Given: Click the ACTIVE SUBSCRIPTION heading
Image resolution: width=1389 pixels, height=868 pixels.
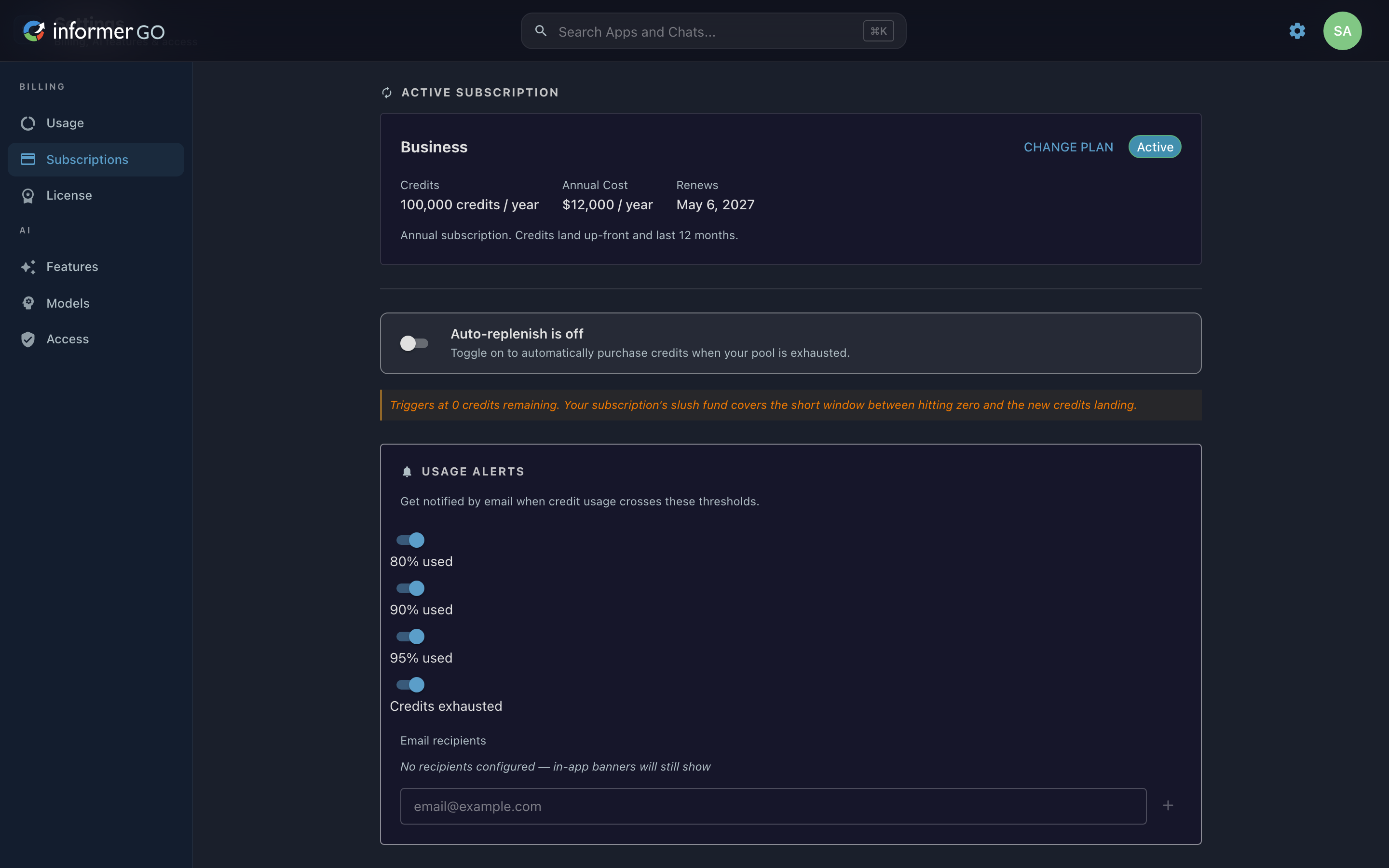Looking at the screenshot, I should pyautogui.click(x=480, y=93).
